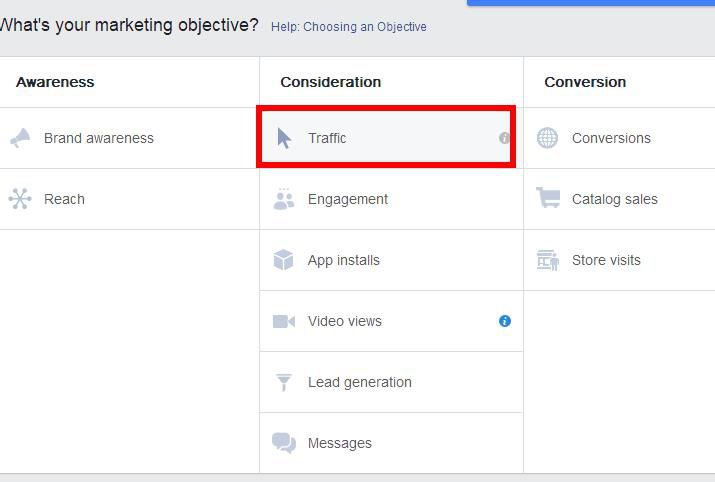Click the Brand awareness megaphone icon
This screenshot has width=715, height=482.
point(20,138)
